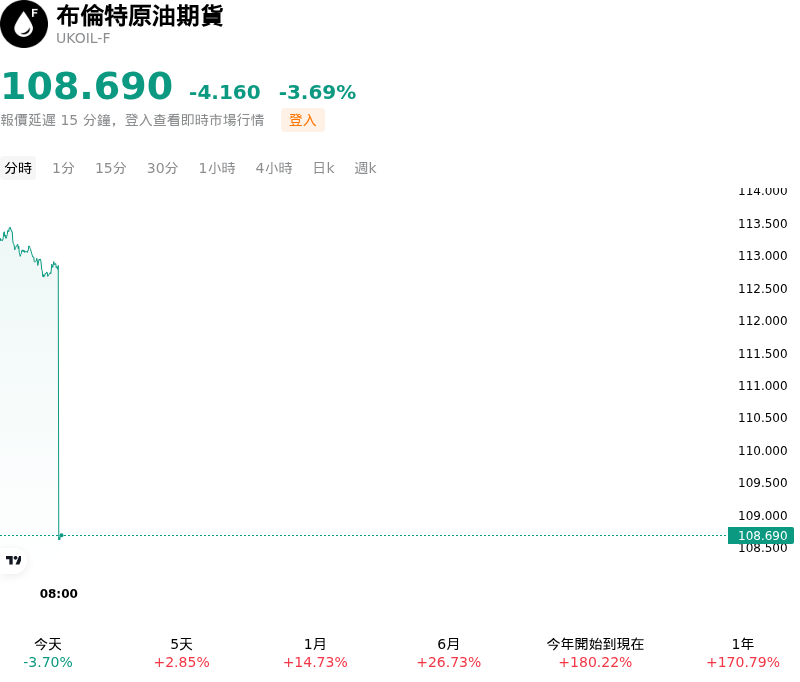
Task: Click the 08:00 time axis marker
Action: tap(59, 593)
